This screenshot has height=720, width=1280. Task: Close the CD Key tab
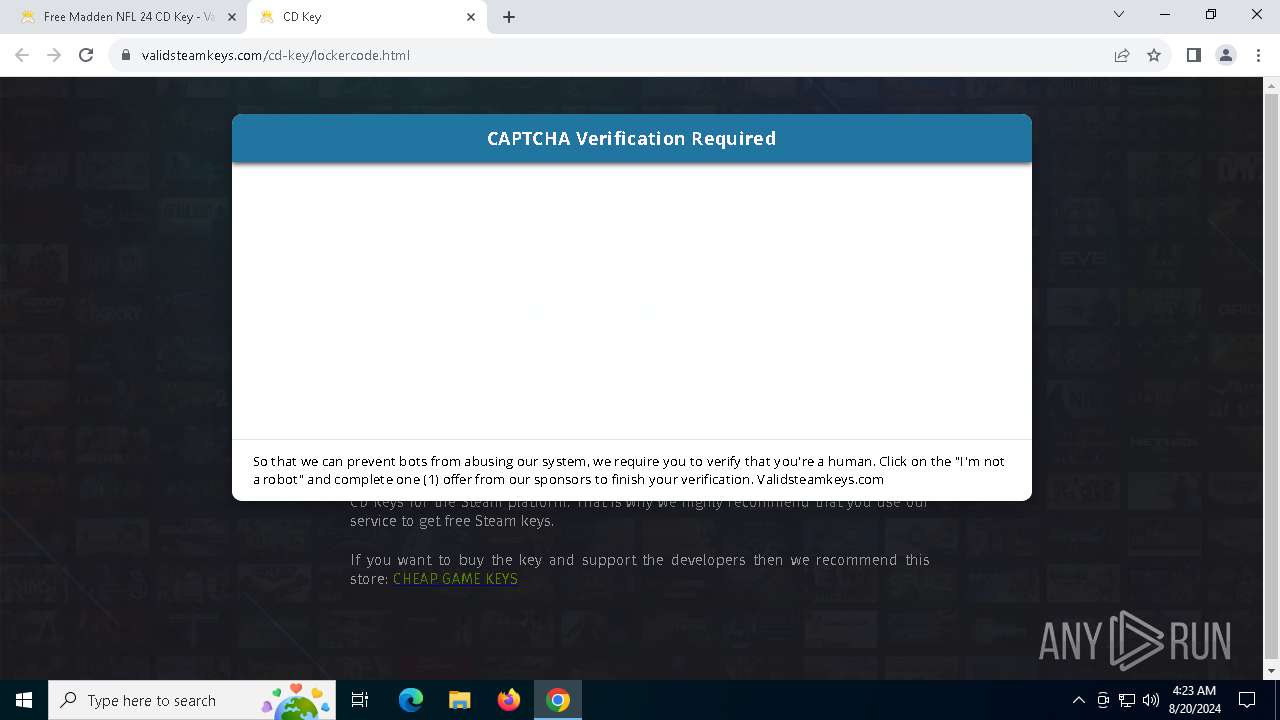tap(471, 17)
